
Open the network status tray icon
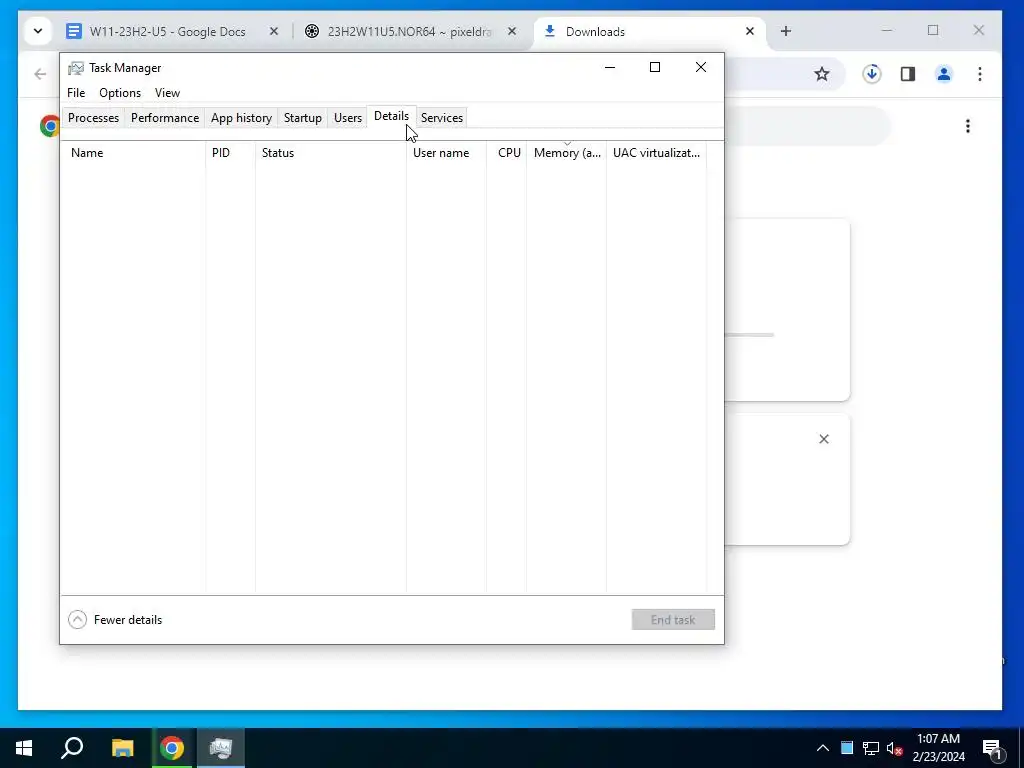871,748
